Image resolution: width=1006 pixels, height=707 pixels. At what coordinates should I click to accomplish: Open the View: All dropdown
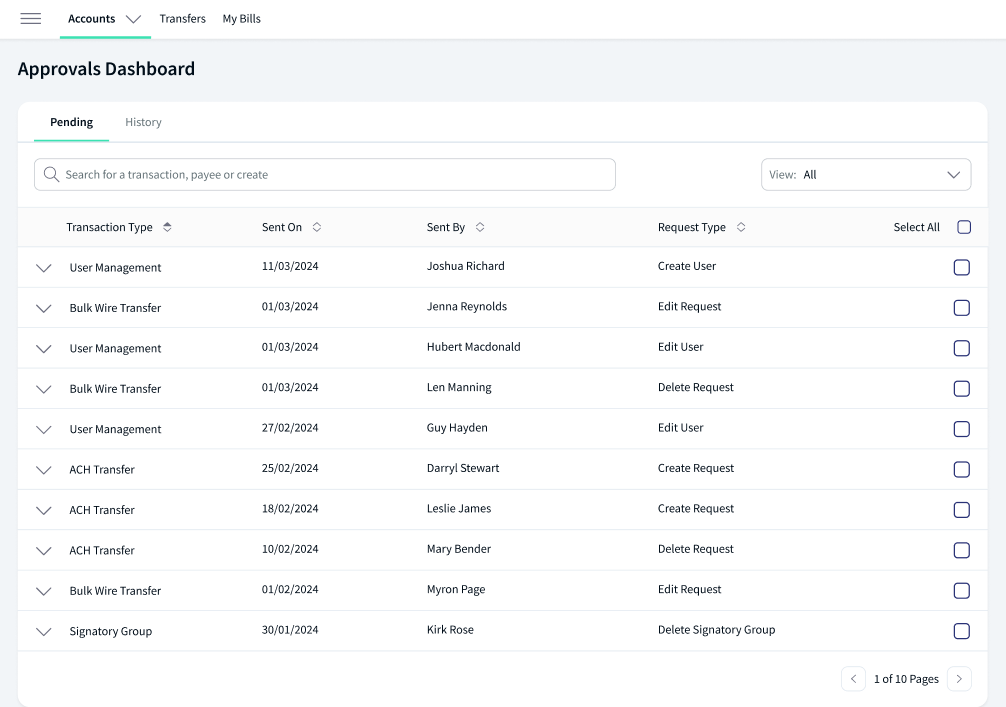866,175
